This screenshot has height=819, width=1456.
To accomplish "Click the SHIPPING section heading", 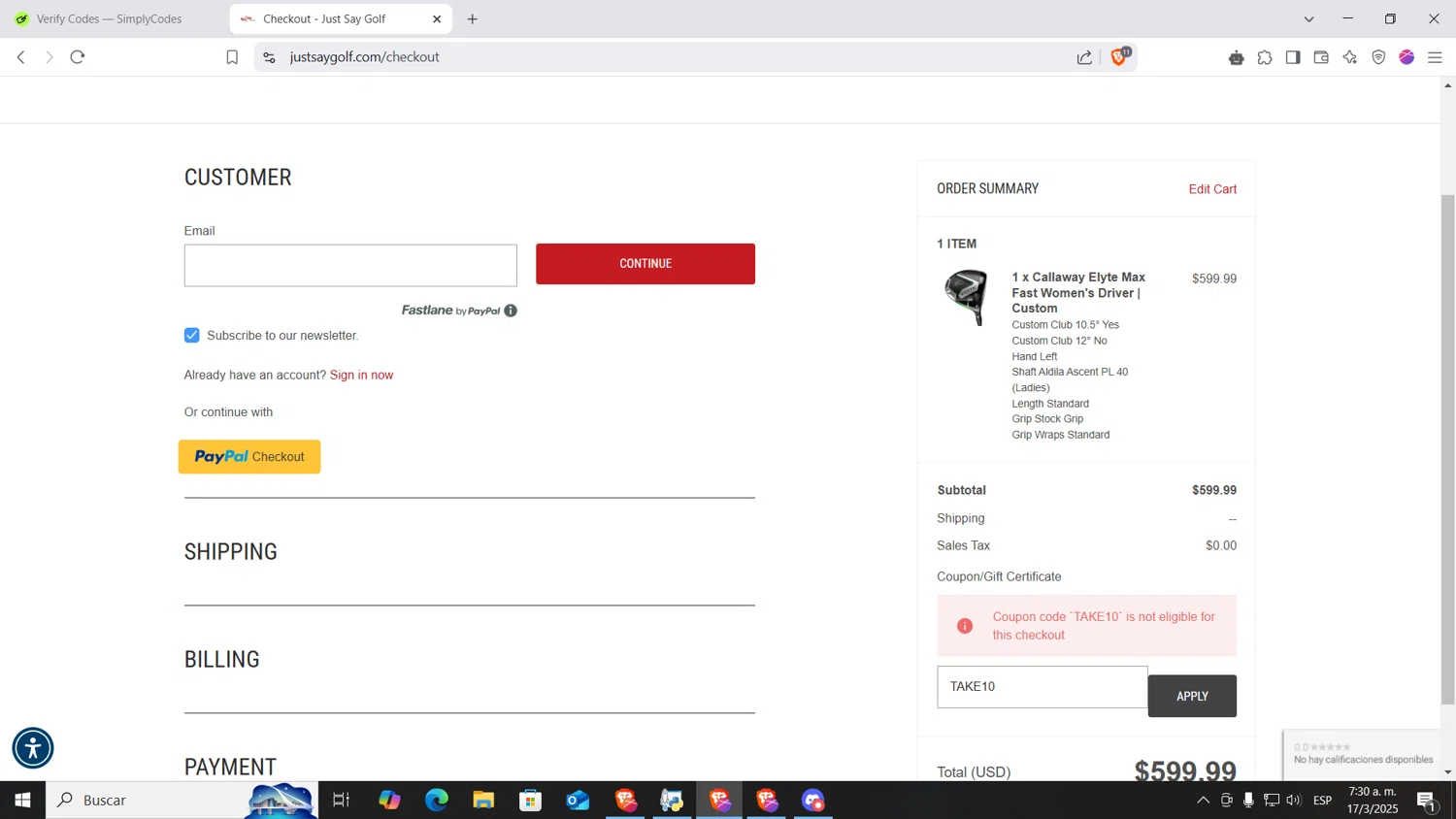I will (x=231, y=551).
